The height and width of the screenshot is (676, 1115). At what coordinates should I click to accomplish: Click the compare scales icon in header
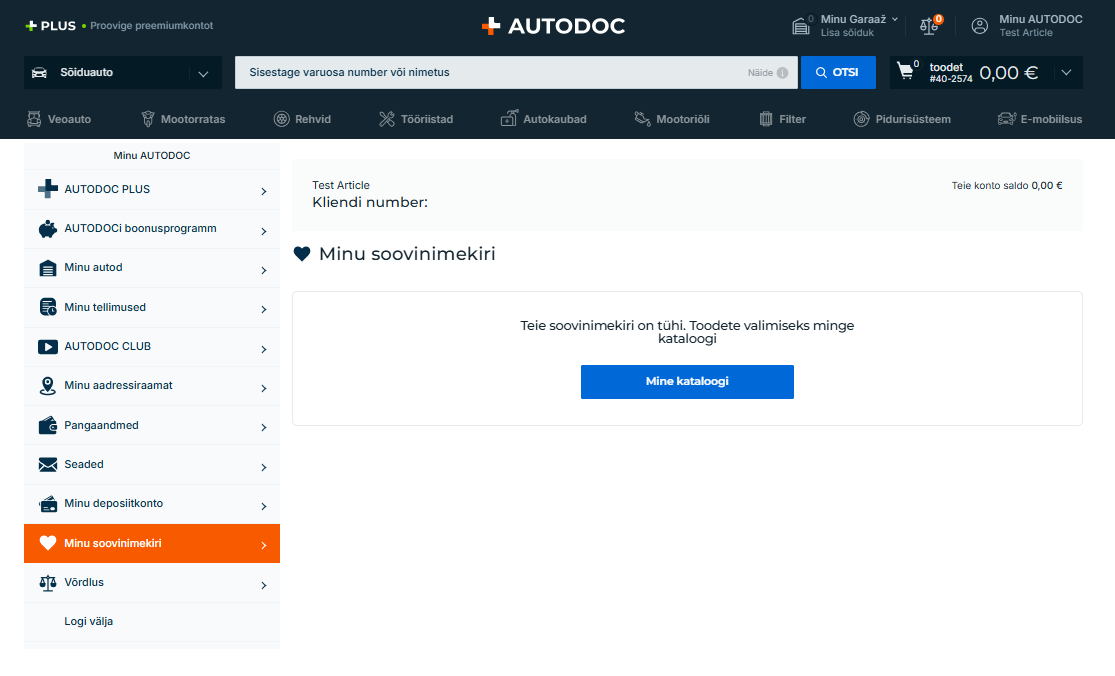929,26
